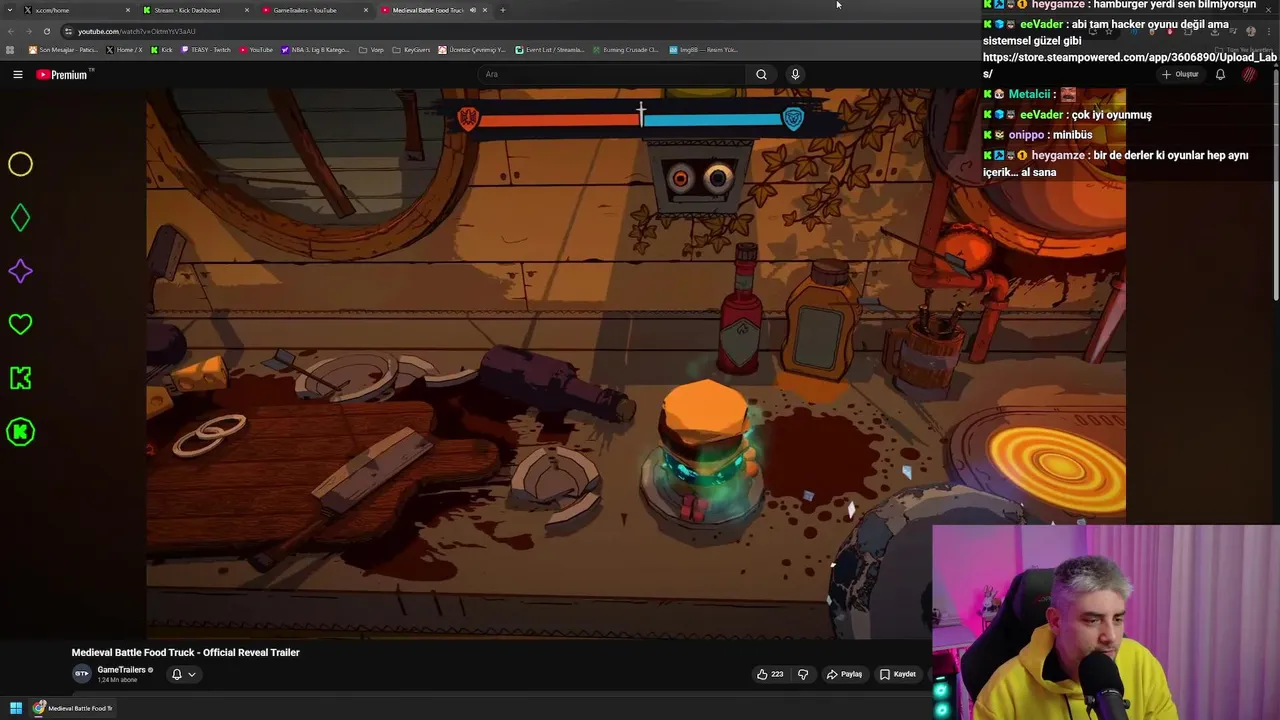The image size is (1280, 720).
Task: Click the Medieval Battle Food Truck video title
Action: (185, 652)
